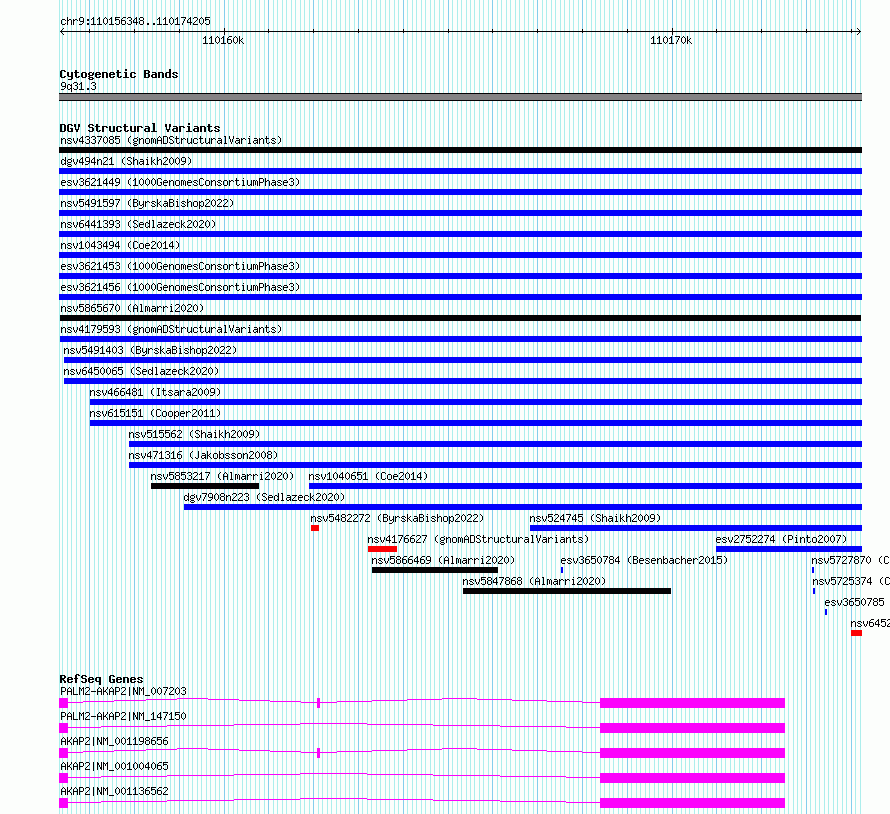Open nsv6441393 (Sedlazeck2020) variant
Screen dimensions: 890x814
(138, 224)
